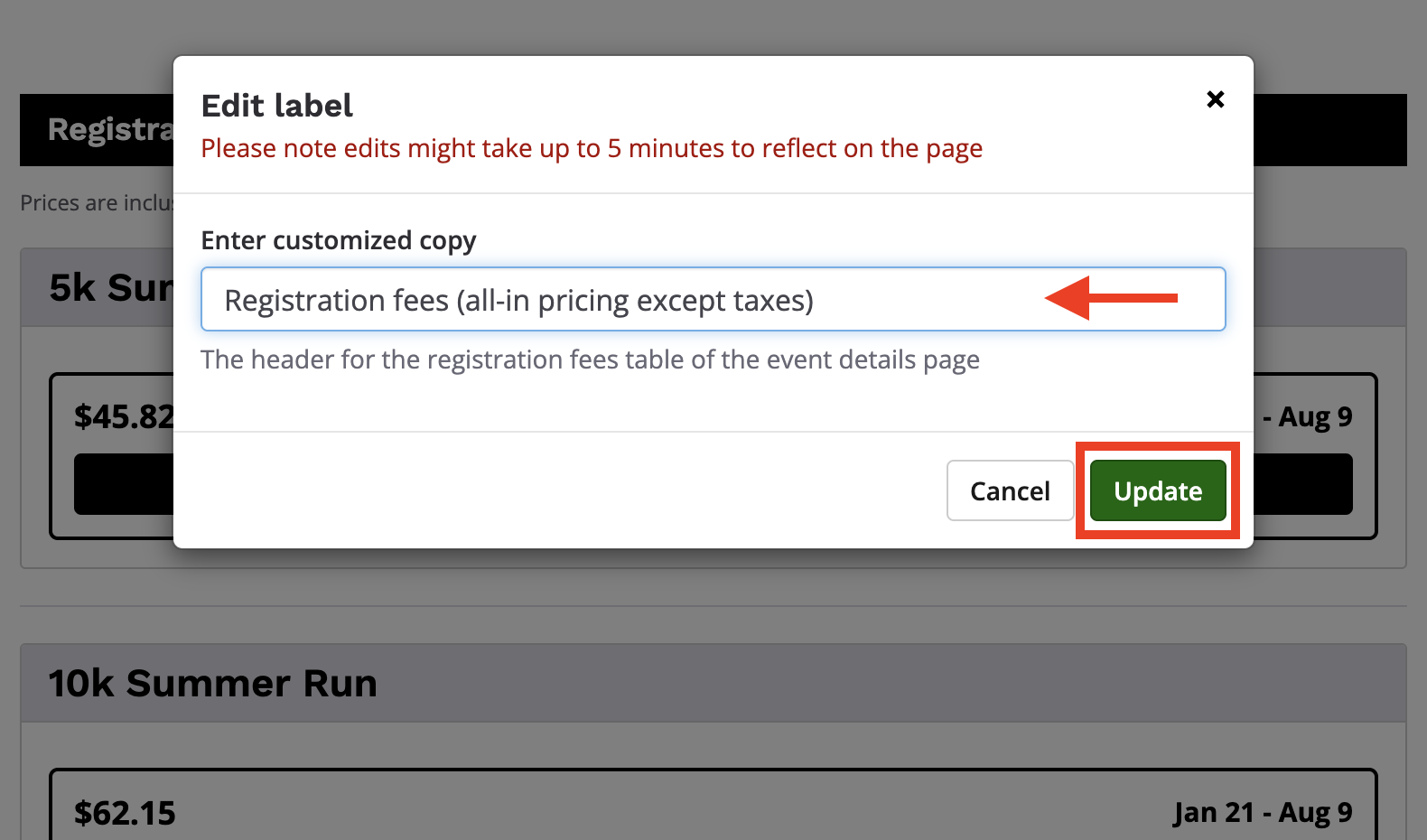Click the helper text below the input

point(590,359)
